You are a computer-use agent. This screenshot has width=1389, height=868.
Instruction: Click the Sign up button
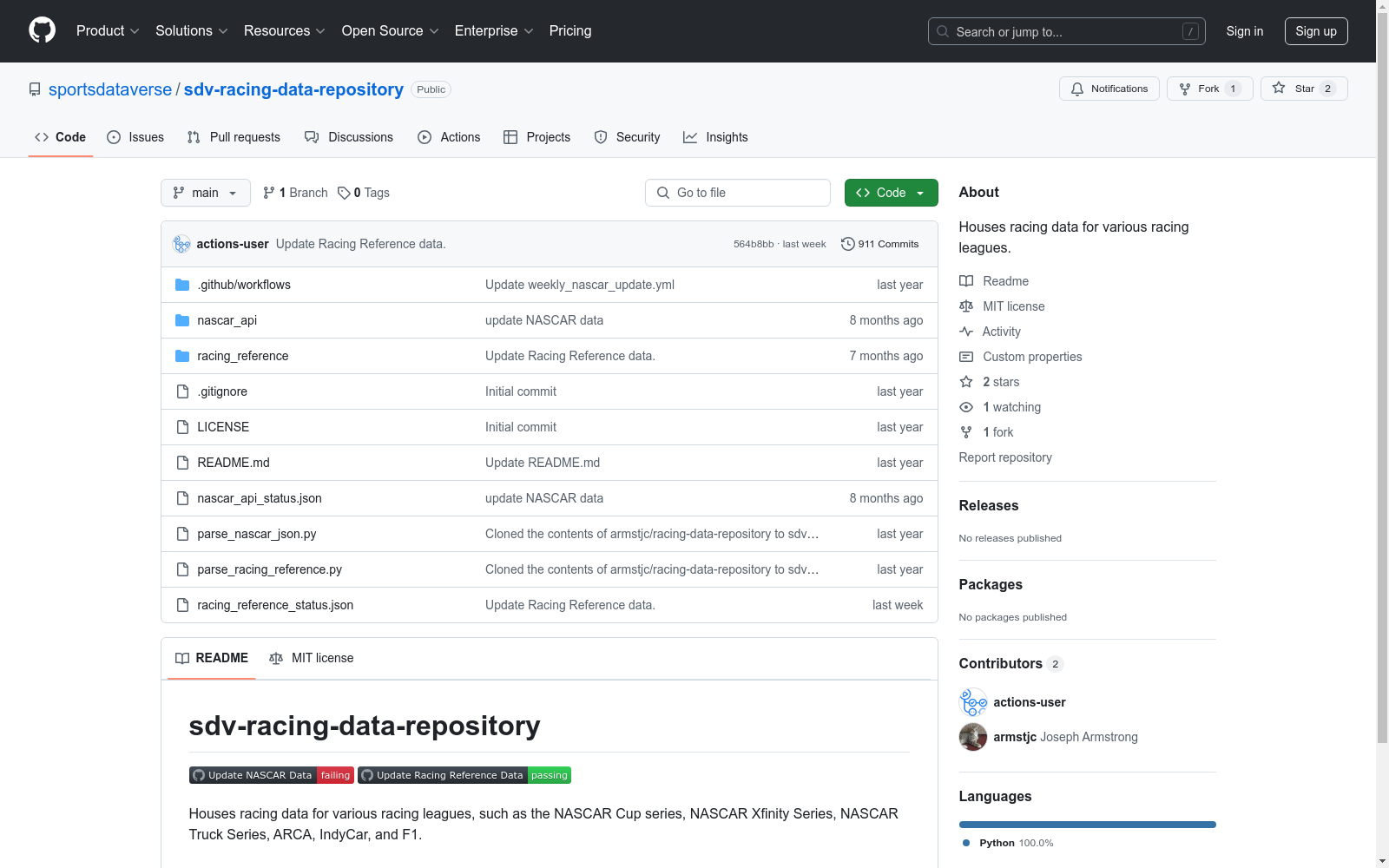[x=1316, y=31]
